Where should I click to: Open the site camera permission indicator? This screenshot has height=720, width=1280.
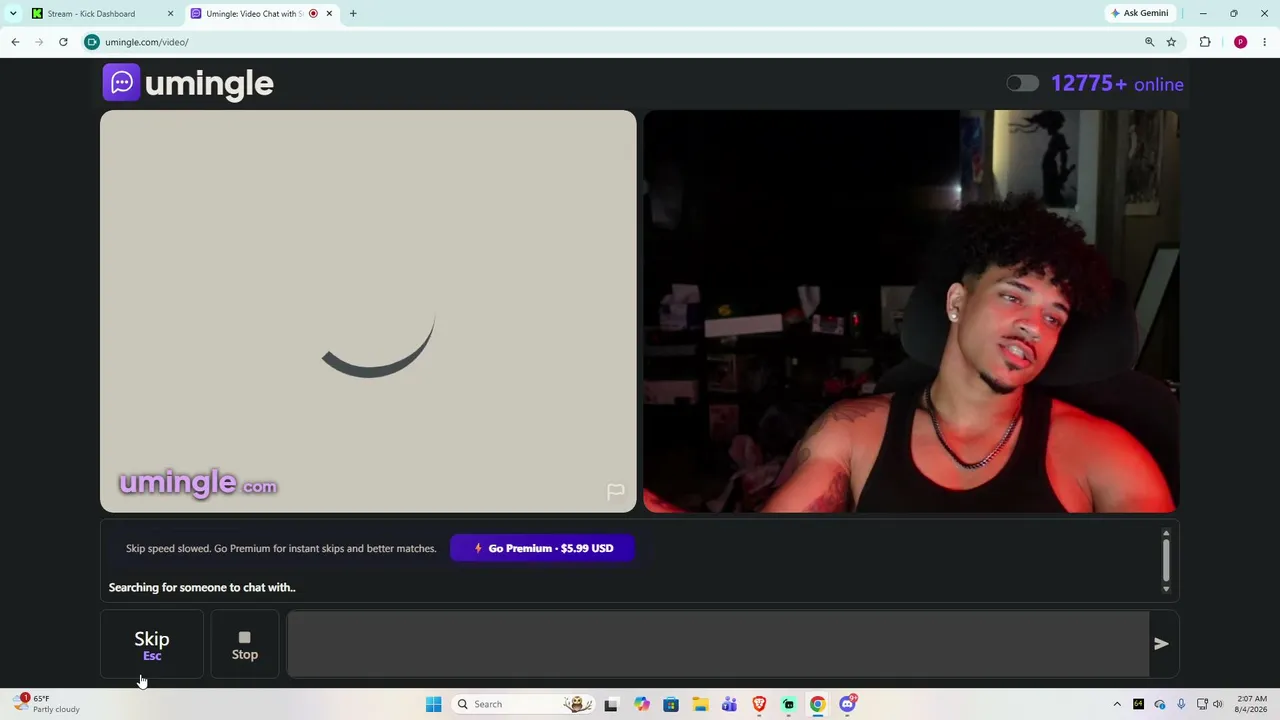(92, 42)
